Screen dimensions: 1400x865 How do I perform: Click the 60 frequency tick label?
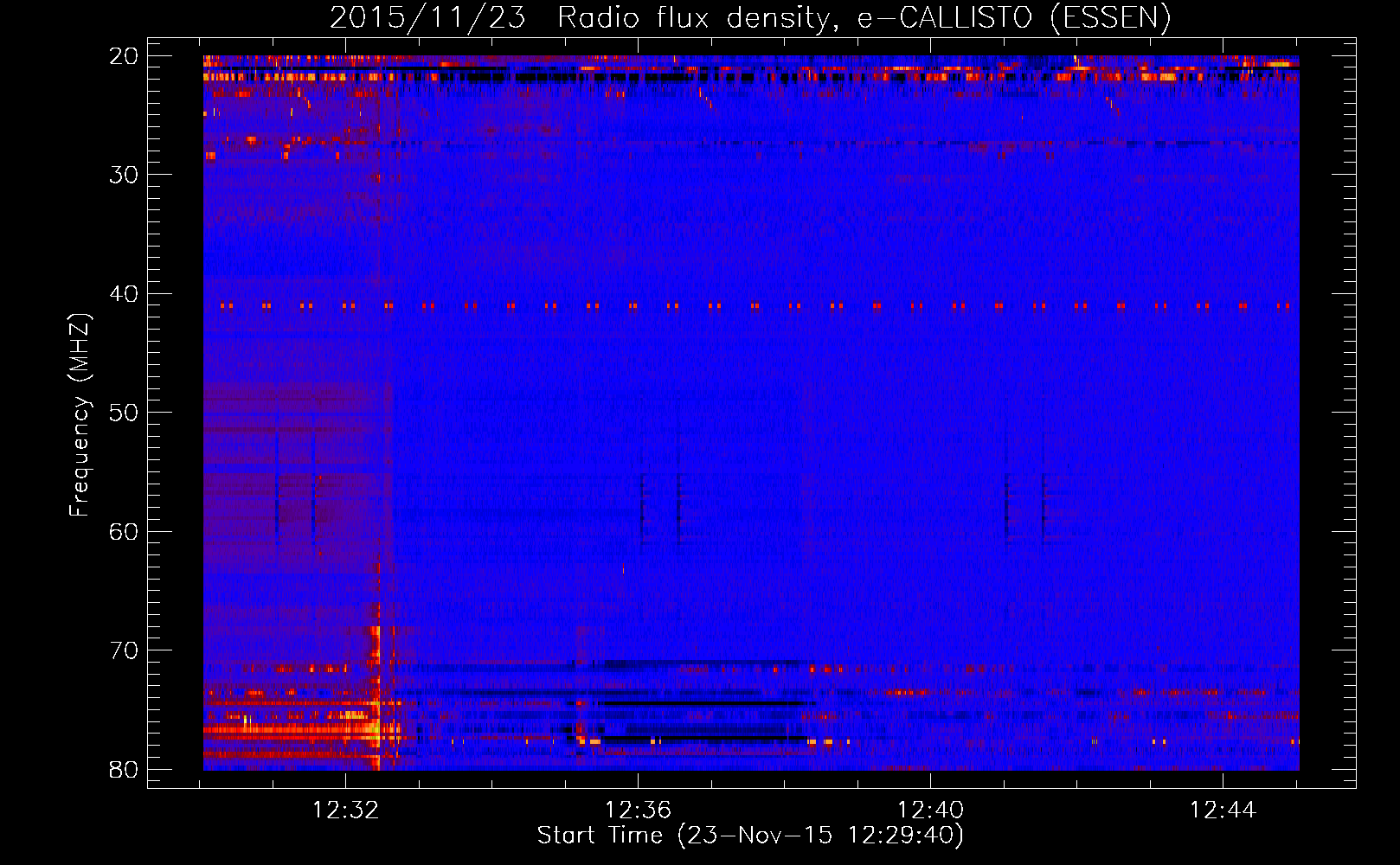[125, 531]
